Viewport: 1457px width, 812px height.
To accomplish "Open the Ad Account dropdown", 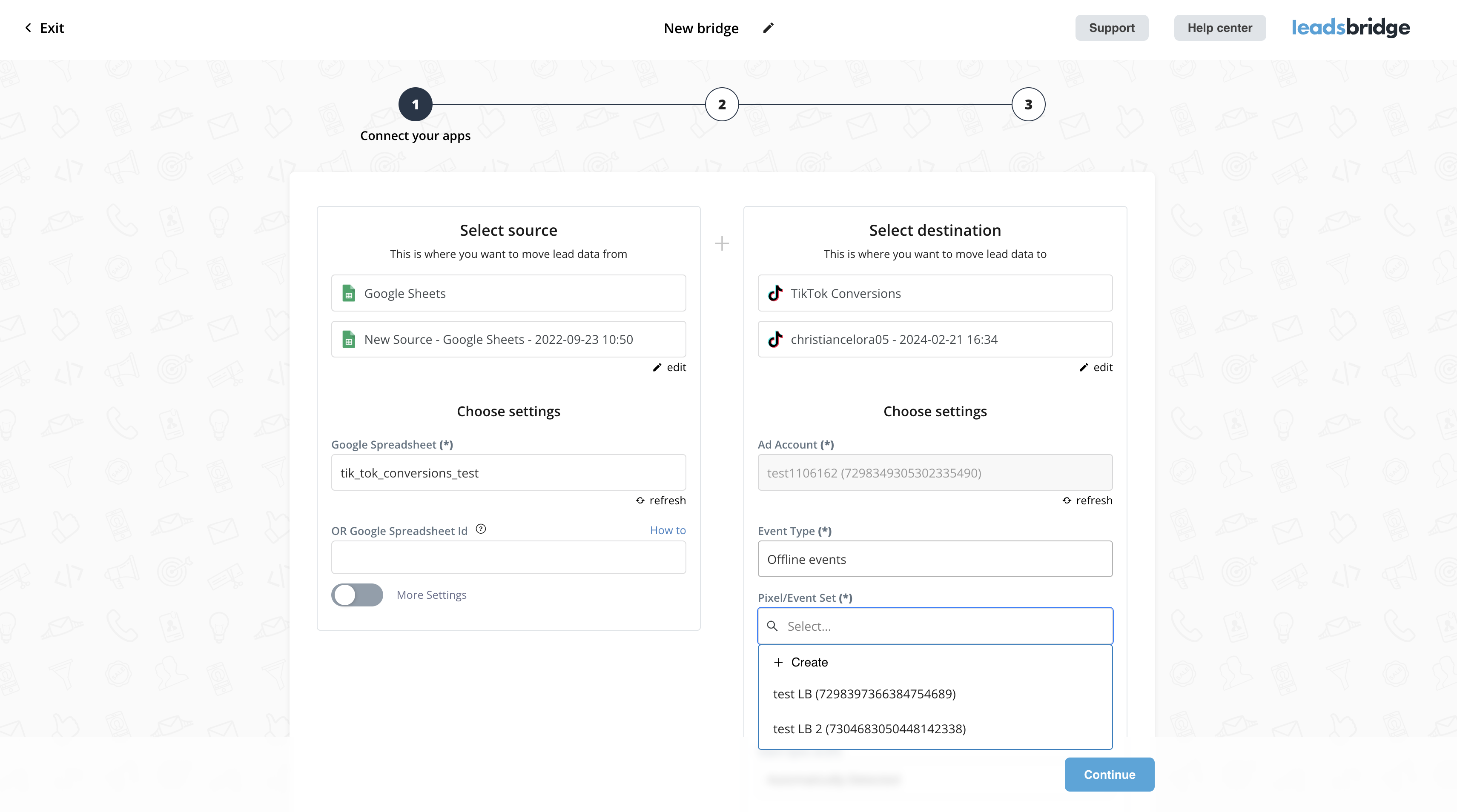I will click(935, 473).
